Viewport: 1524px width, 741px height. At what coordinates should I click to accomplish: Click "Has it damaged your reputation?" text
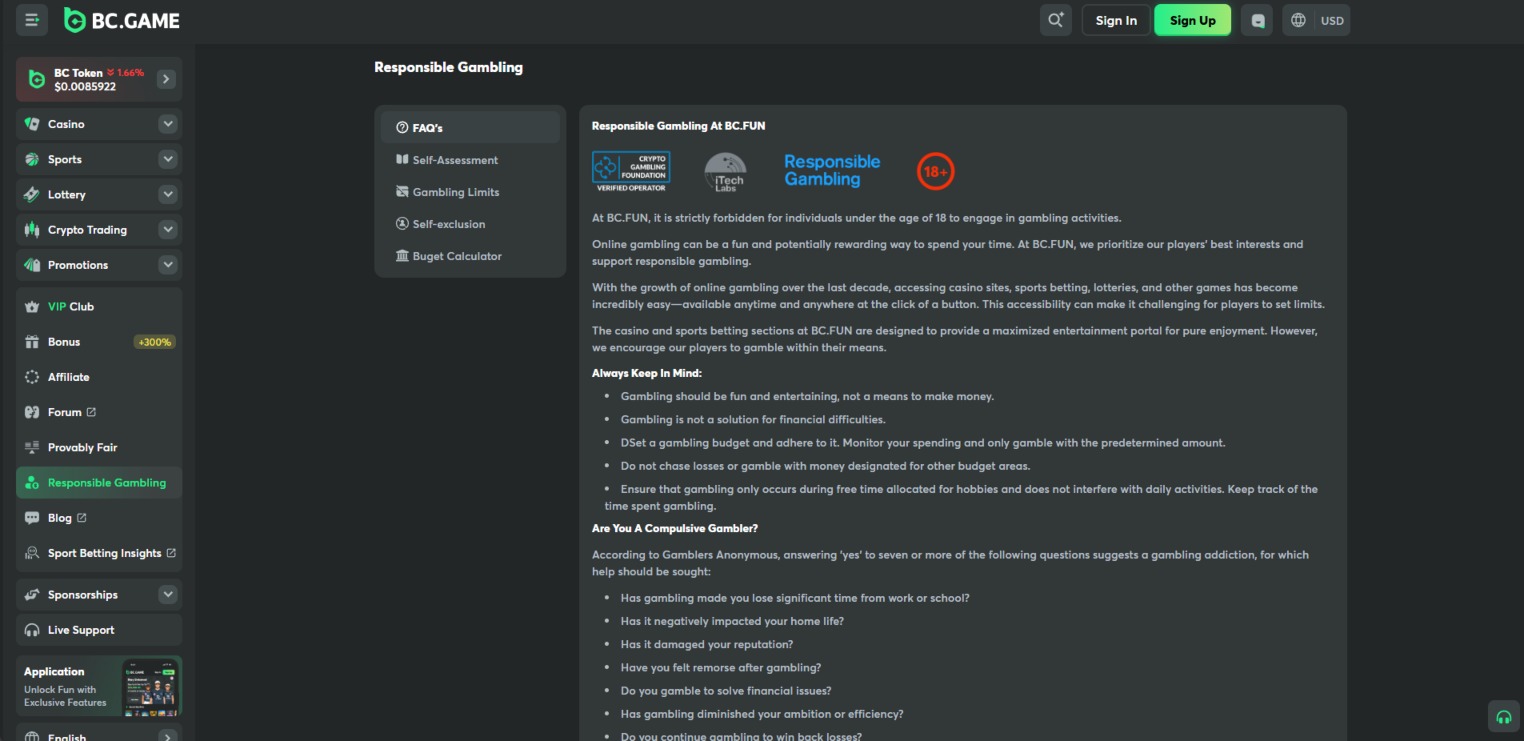707,645
